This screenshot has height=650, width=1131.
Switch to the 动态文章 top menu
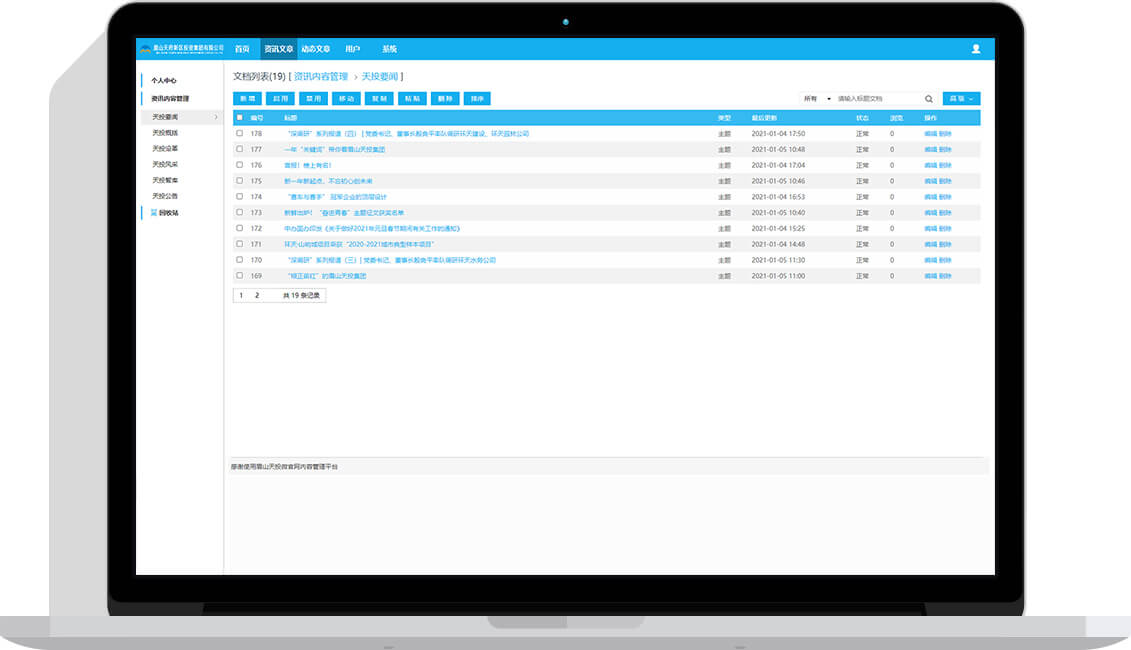coord(315,49)
